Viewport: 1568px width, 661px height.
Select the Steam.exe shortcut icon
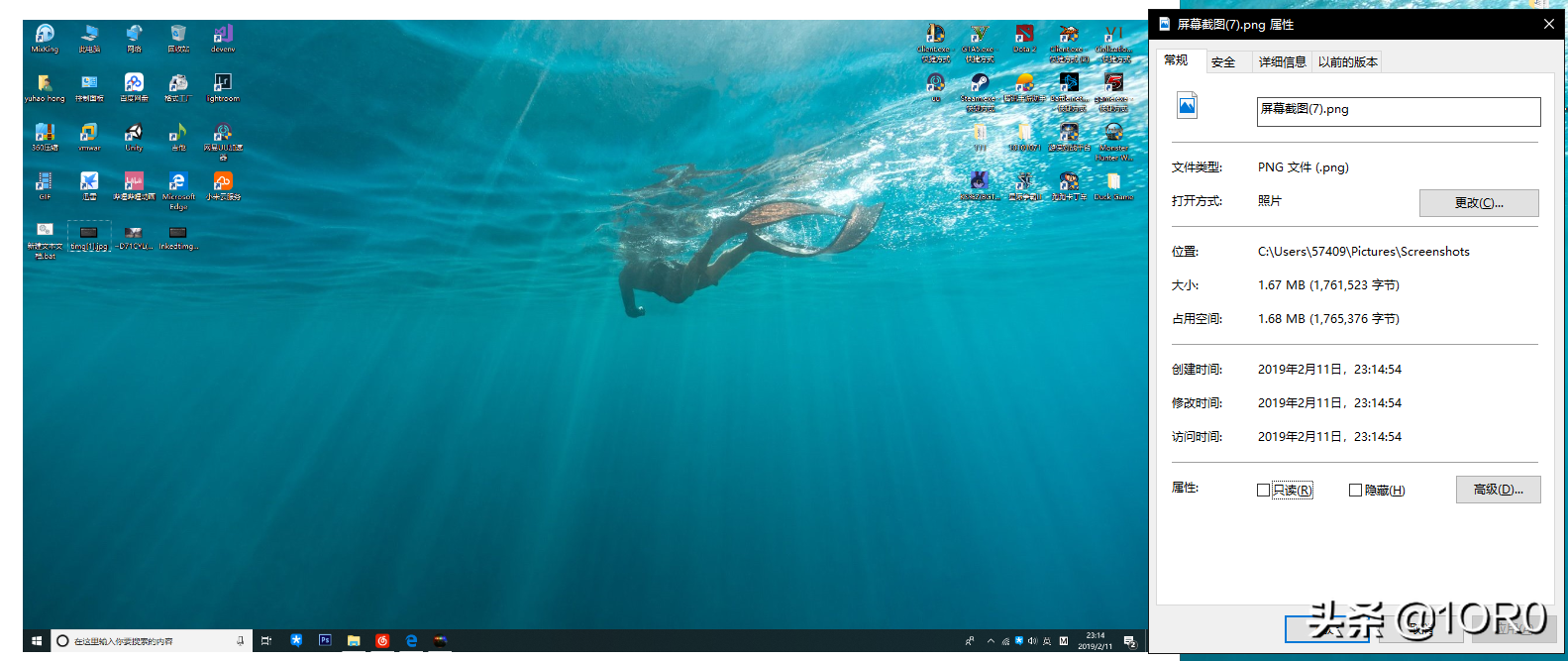coord(979,84)
